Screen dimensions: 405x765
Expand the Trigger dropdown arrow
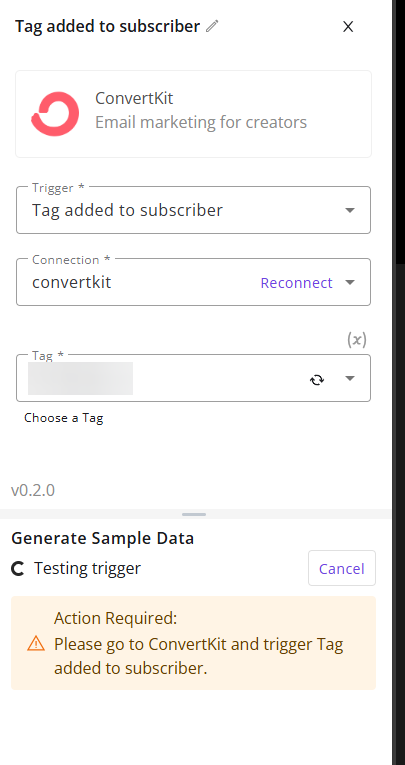coord(350,210)
